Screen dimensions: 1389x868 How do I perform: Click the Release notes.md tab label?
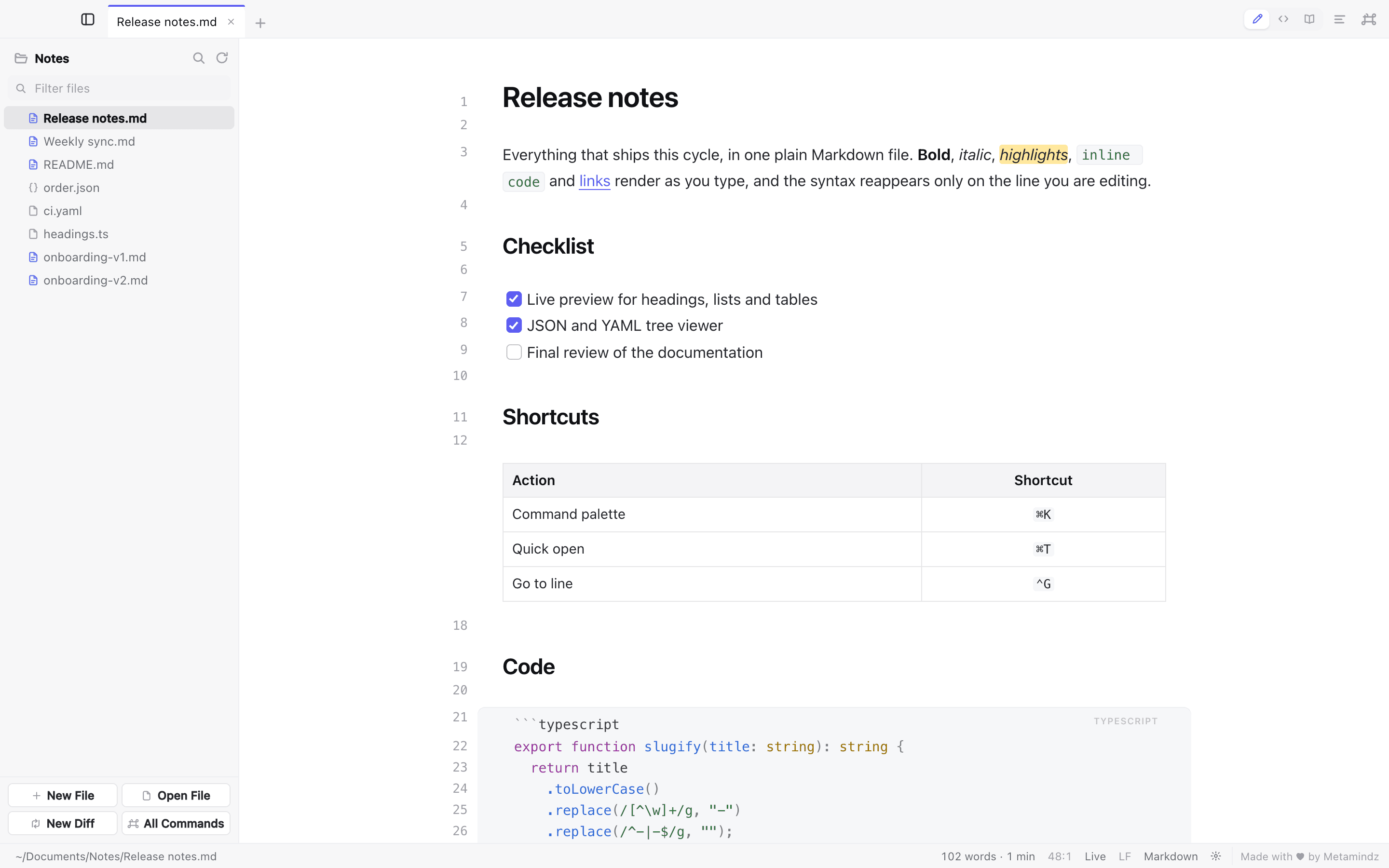pyautogui.click(x=166, y=22)
